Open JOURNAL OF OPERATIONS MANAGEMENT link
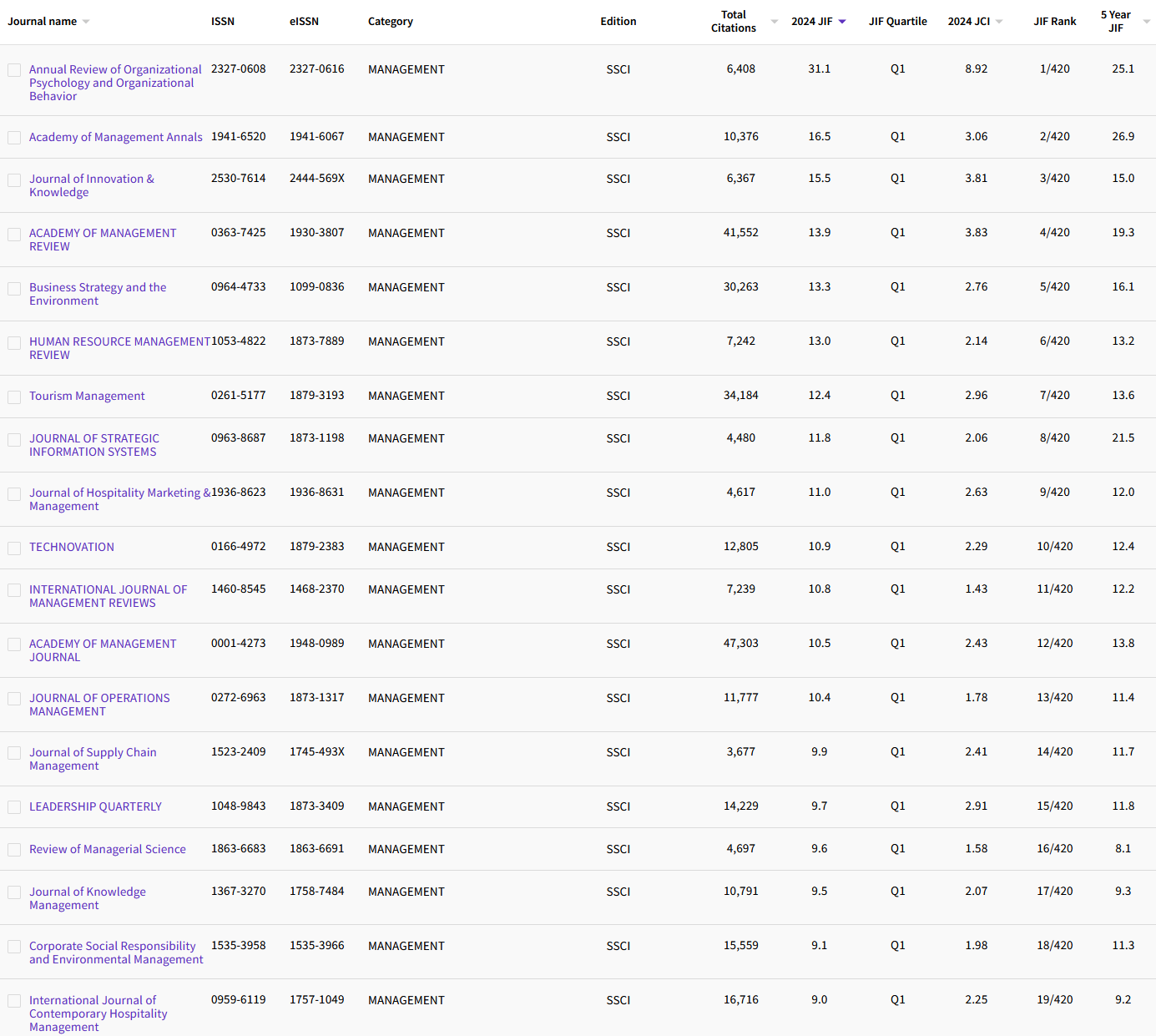This screenshot has height=1036, width=1156. [x=99, y=705]
